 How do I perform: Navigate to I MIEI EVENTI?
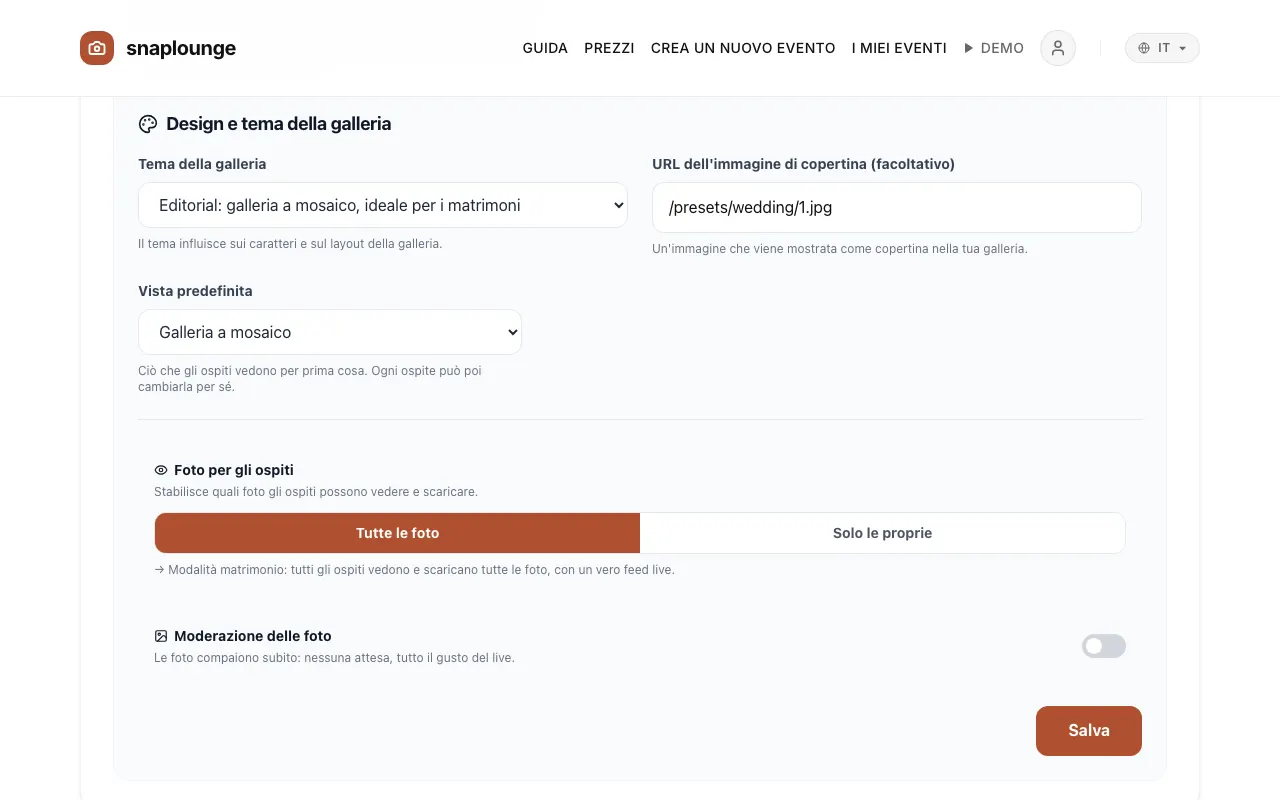point(899,48)
